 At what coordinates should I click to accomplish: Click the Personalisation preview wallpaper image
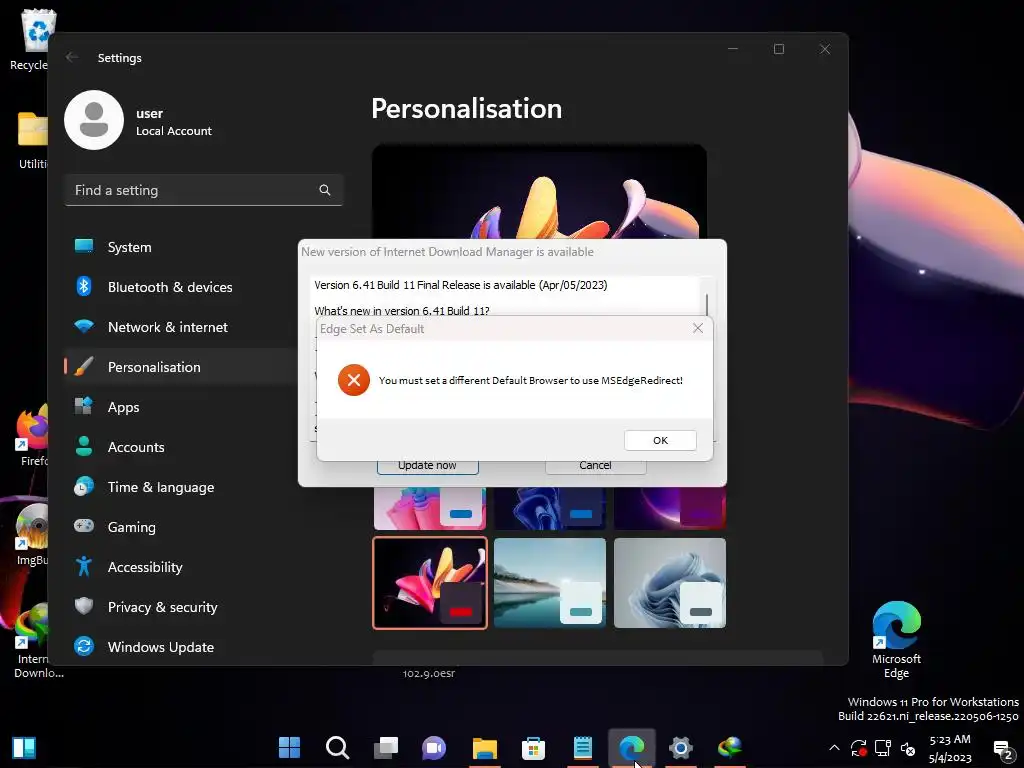pyautogui.click(x=539, y=191)
